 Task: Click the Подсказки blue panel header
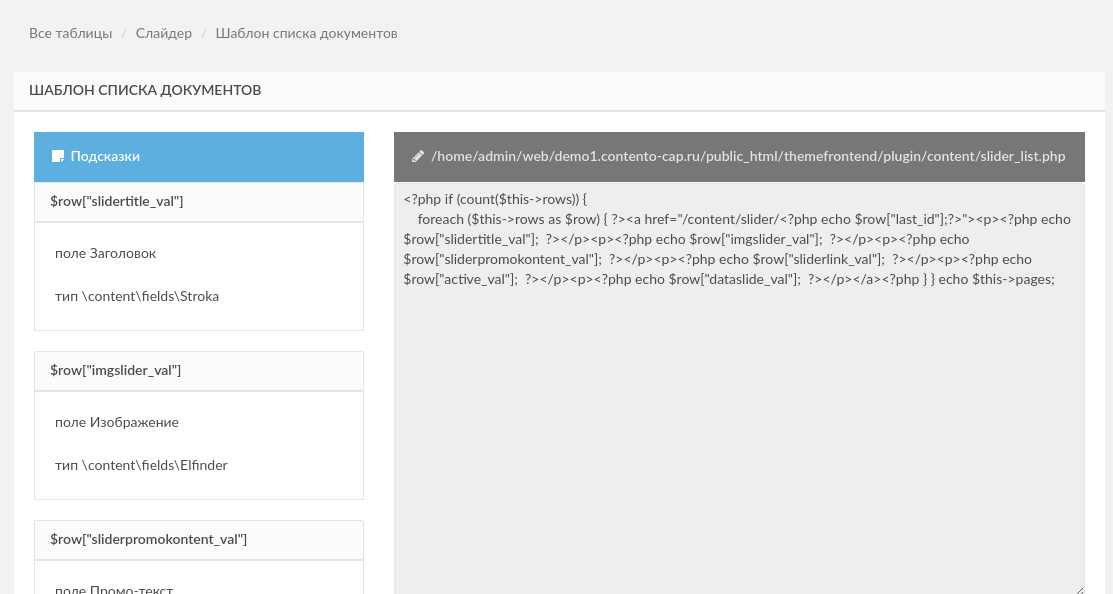coord(199,157)
